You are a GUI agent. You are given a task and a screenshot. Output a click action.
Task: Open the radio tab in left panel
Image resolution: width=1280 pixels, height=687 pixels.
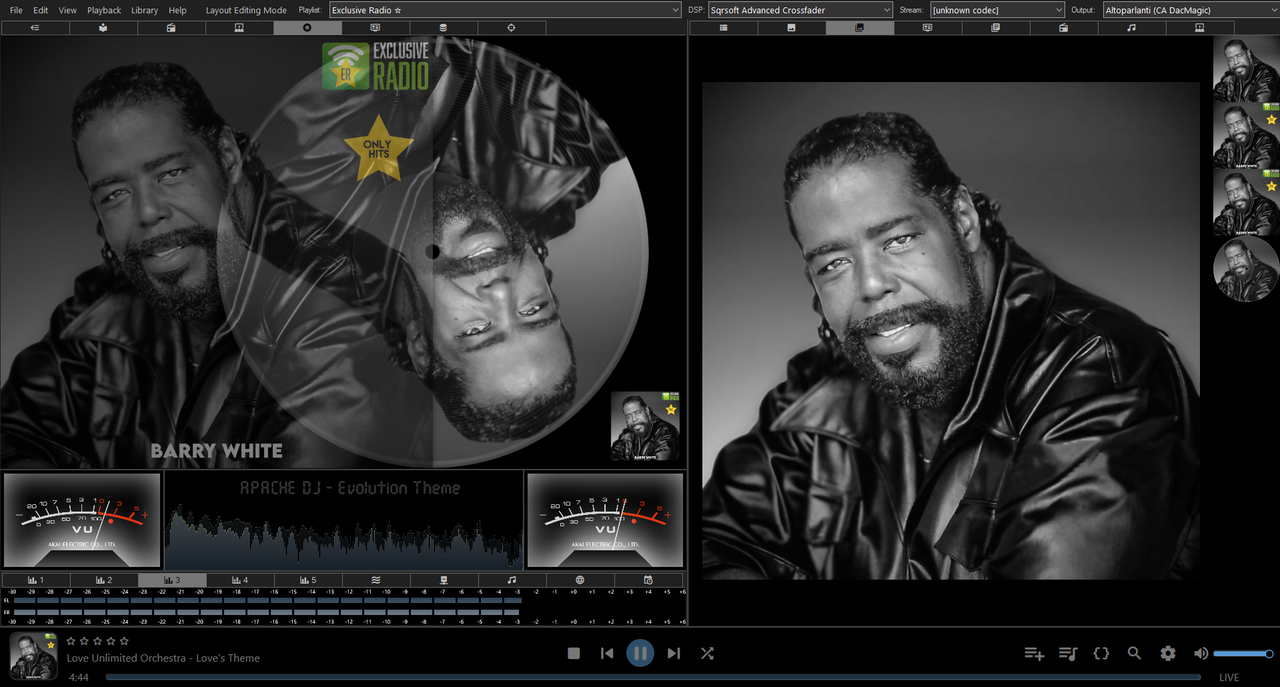(x=171, y=28)
